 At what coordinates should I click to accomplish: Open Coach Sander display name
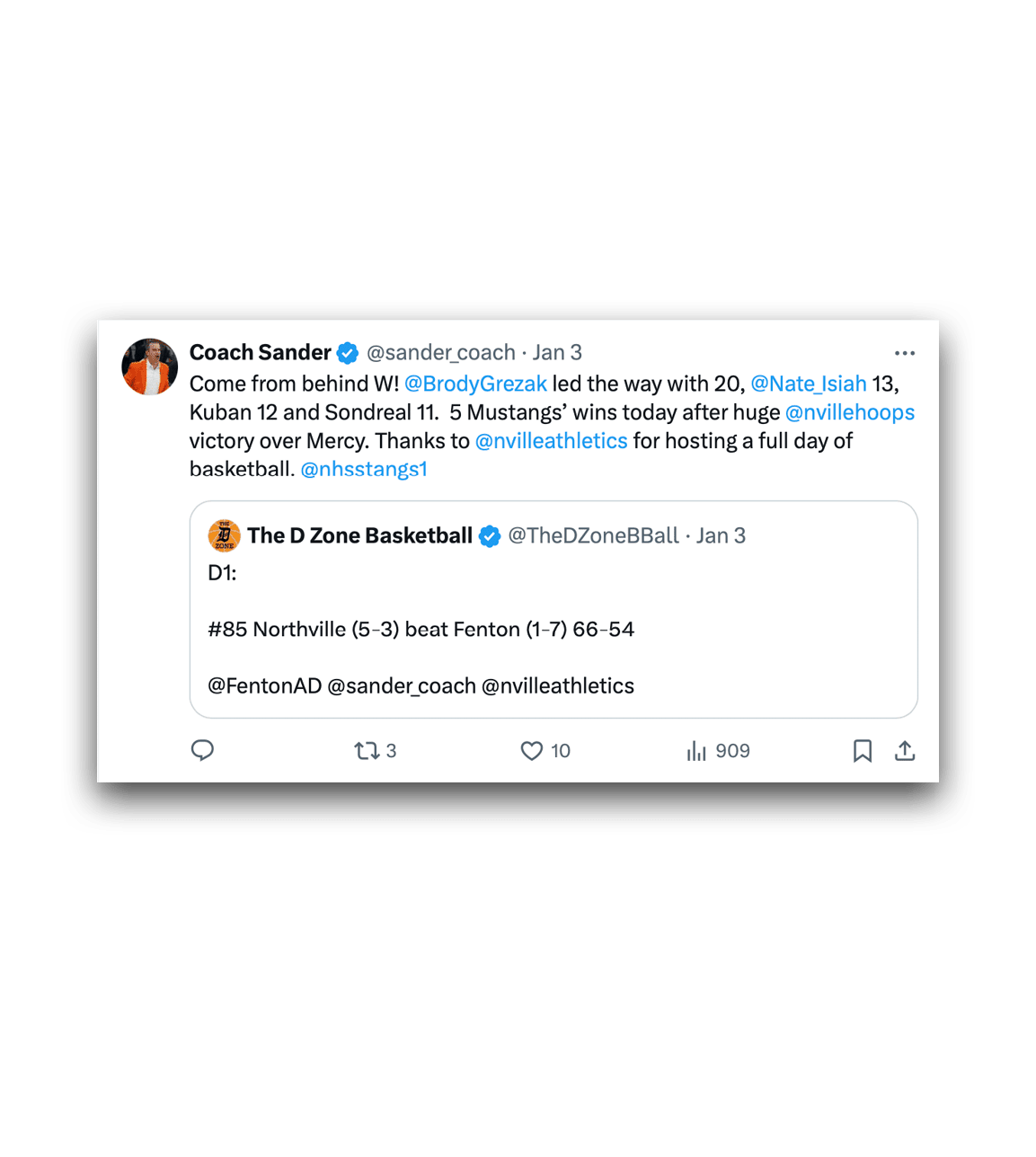coord(261,352)
